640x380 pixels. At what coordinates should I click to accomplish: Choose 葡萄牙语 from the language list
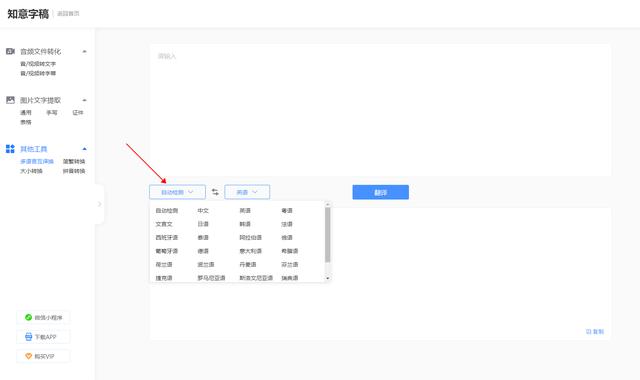167,251
